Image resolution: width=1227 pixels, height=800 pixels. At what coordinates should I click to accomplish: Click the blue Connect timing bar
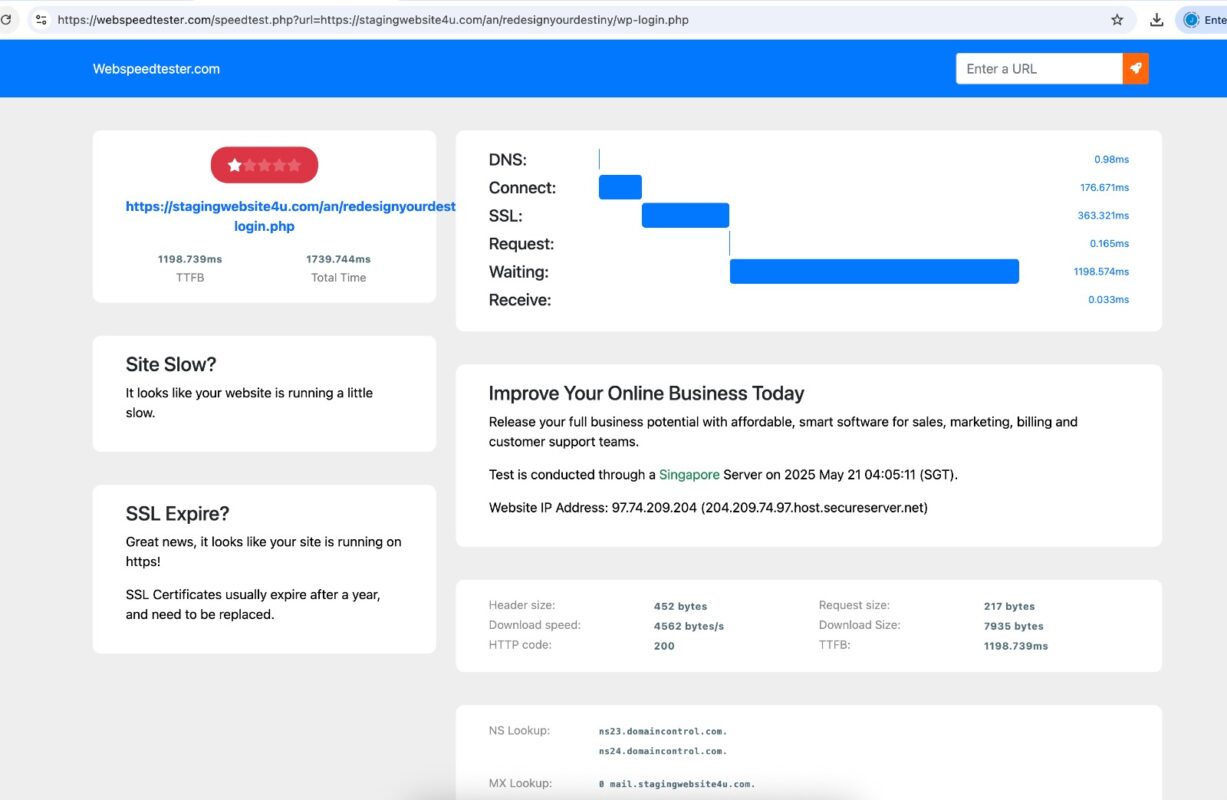point(620,188)
